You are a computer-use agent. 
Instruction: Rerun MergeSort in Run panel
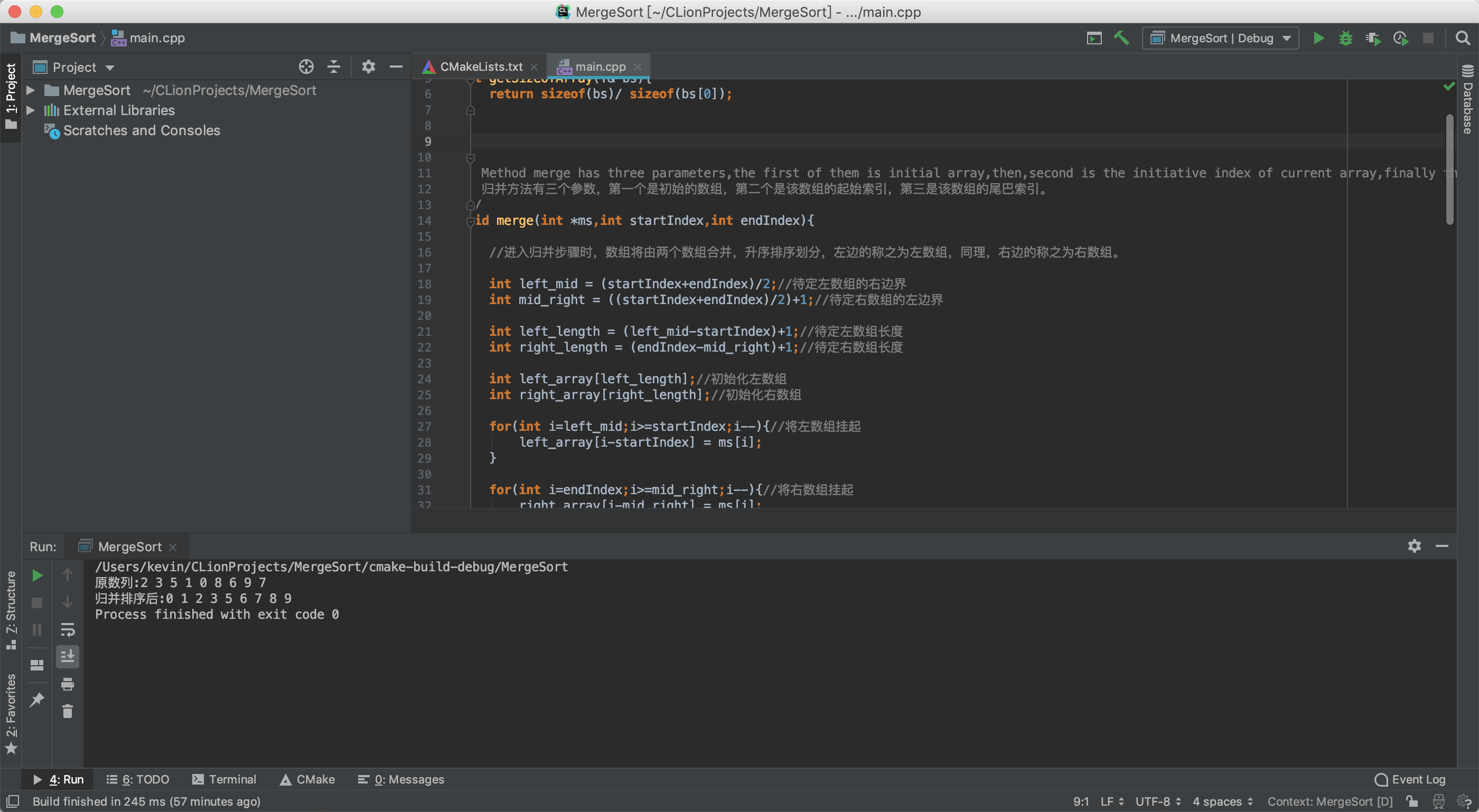37,575
